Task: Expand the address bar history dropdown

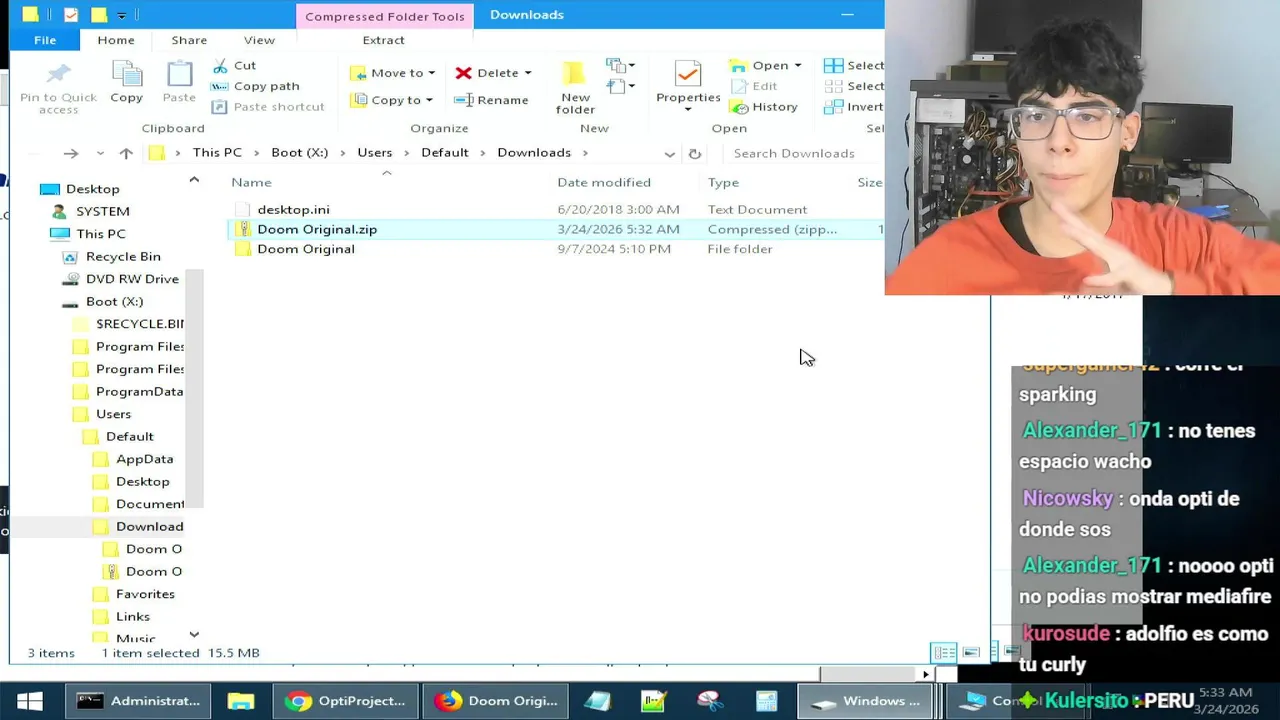Action: (669, 153)
